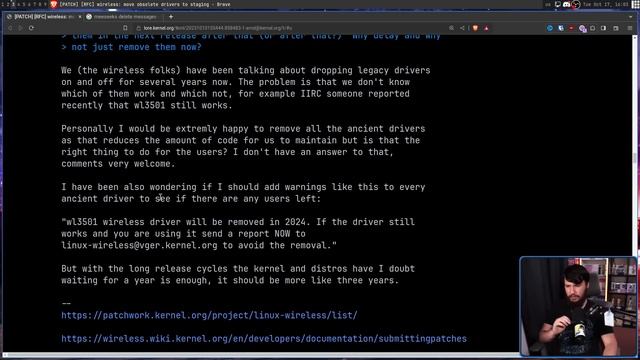View site information for lore.kernel.org
The image size is (640, 360).
139,28
